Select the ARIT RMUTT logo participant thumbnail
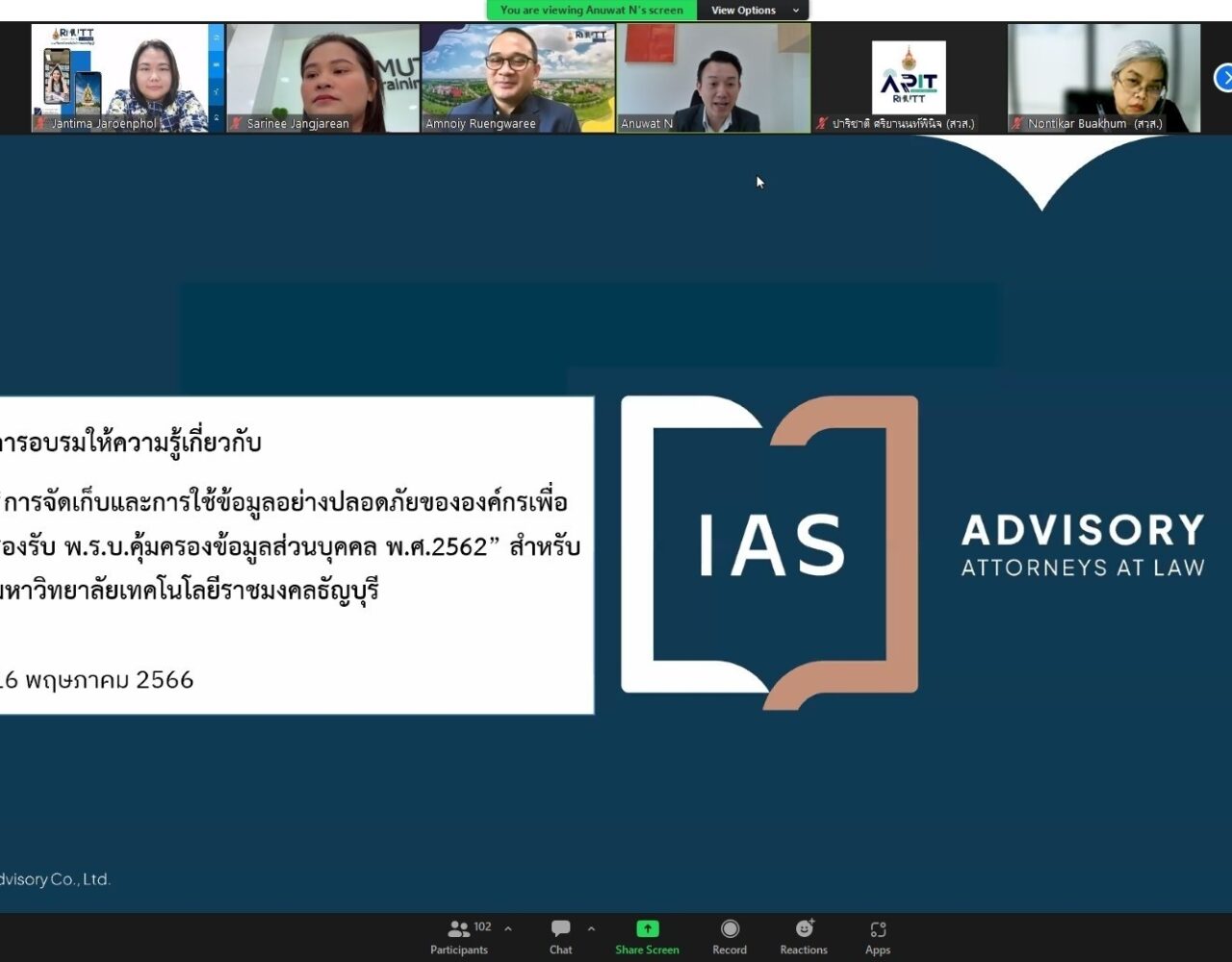The image size is (1232, 962). 909,78
